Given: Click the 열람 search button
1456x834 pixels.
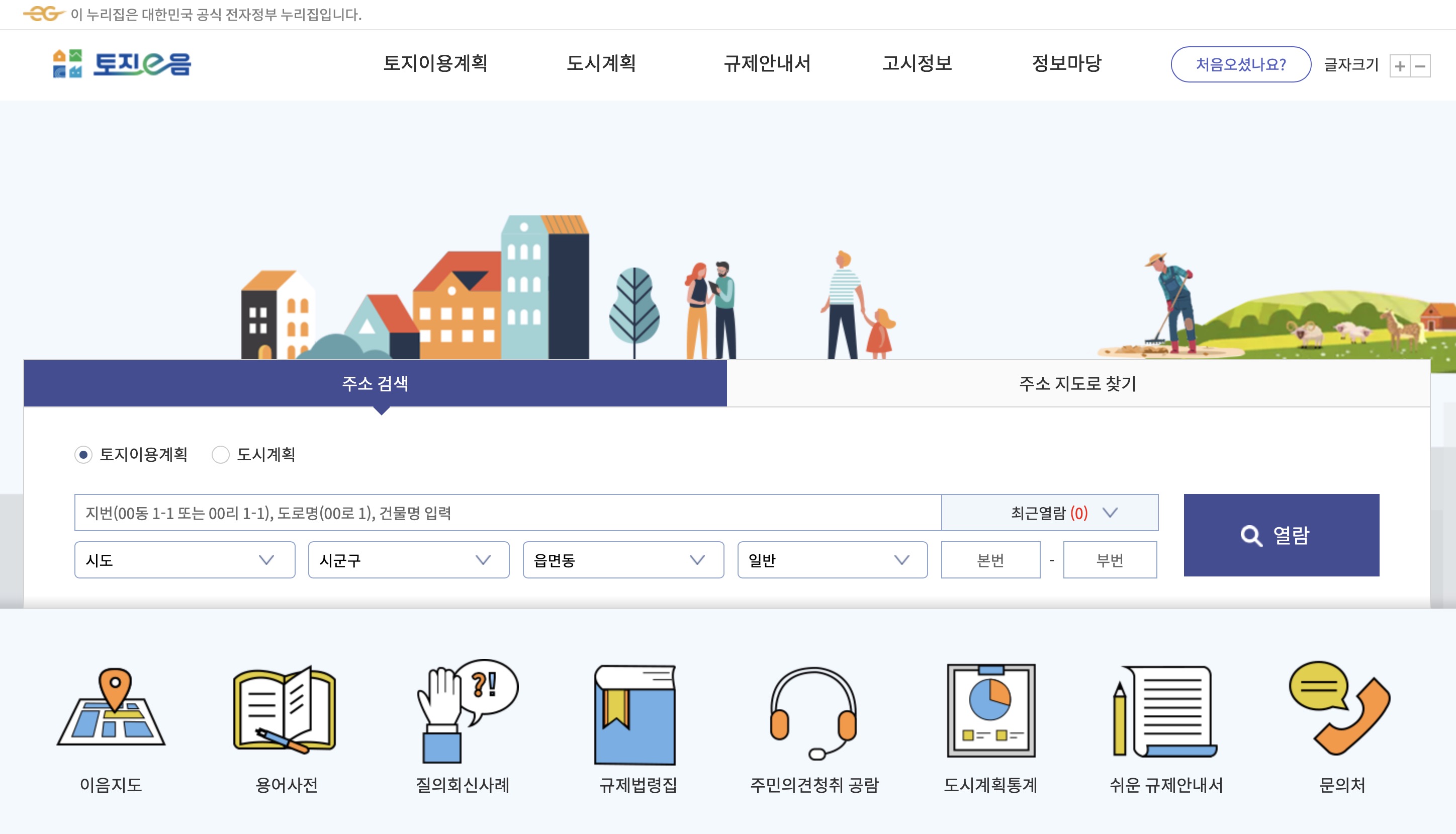Looking at the screenshot, I should [1281, 536].
